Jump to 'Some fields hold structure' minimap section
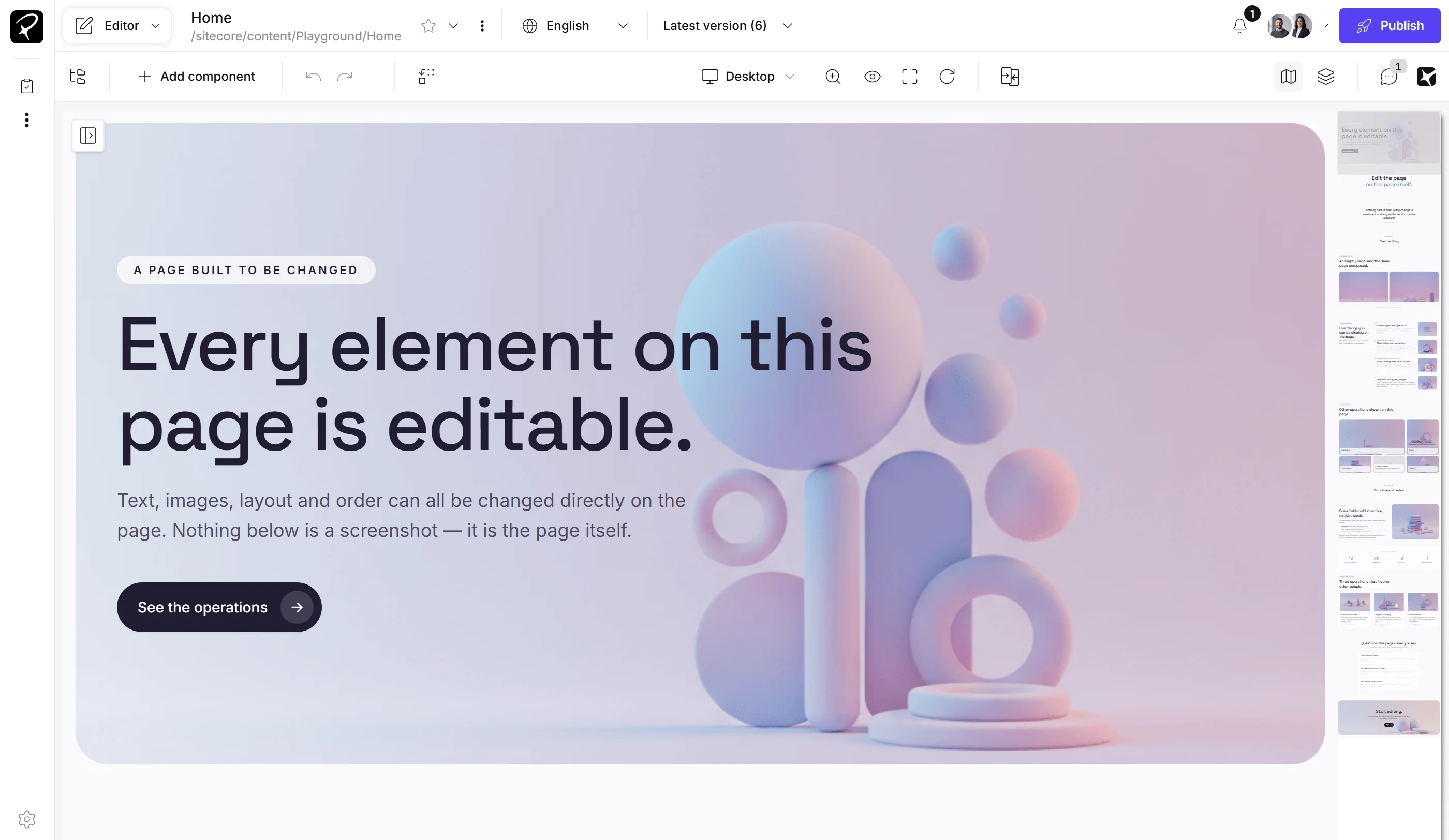Image resolution: width=1449 pixels, height=840 pixels. (x=1388, y=522)
